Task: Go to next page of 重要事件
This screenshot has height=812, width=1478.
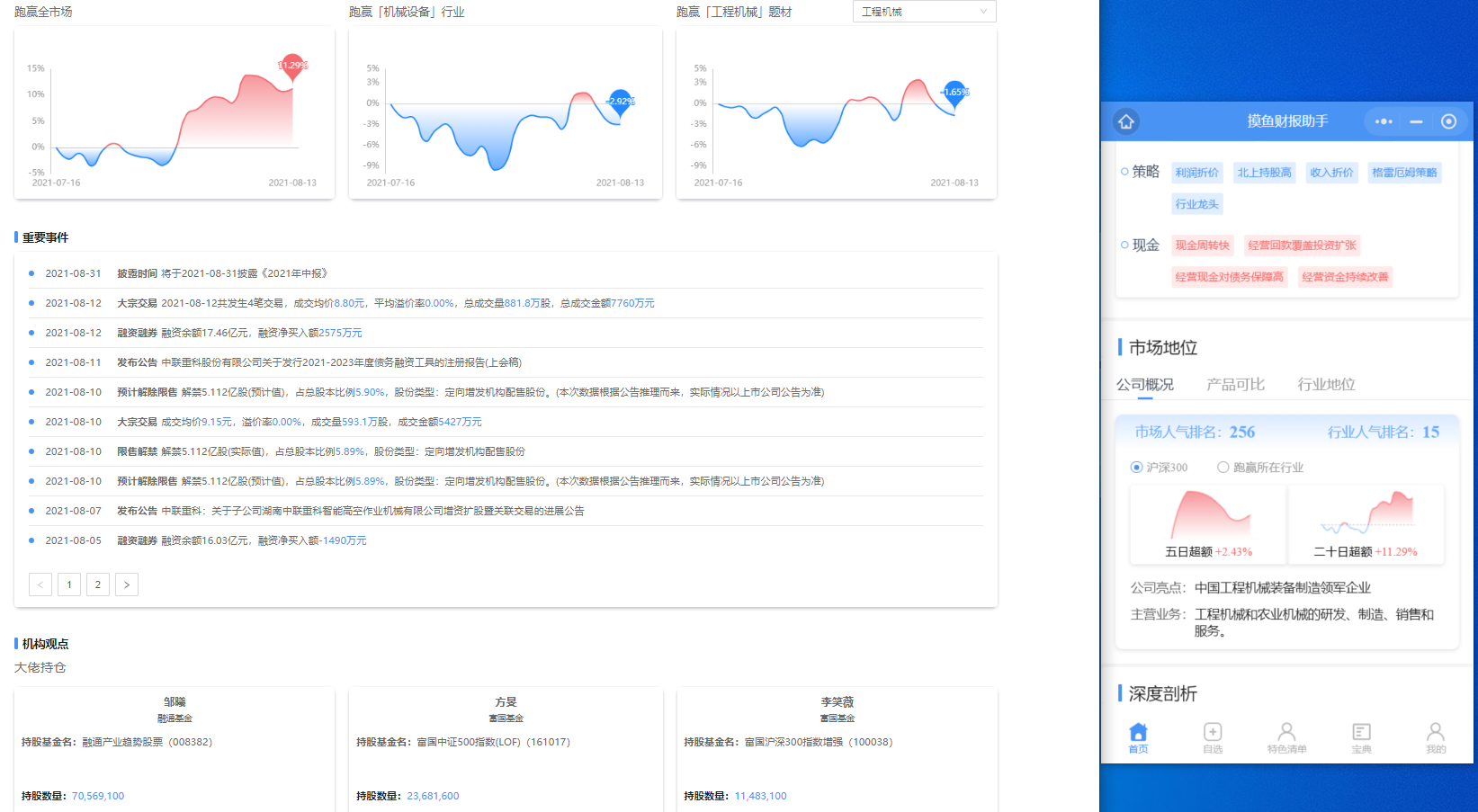Action: click(x=127, y=584)
